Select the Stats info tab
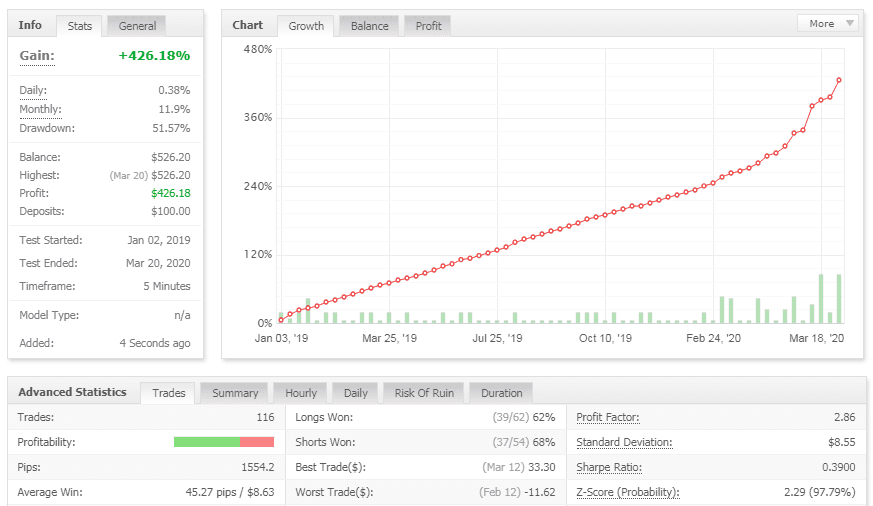This screenshot has width=873, height=506. click(79, 26)
